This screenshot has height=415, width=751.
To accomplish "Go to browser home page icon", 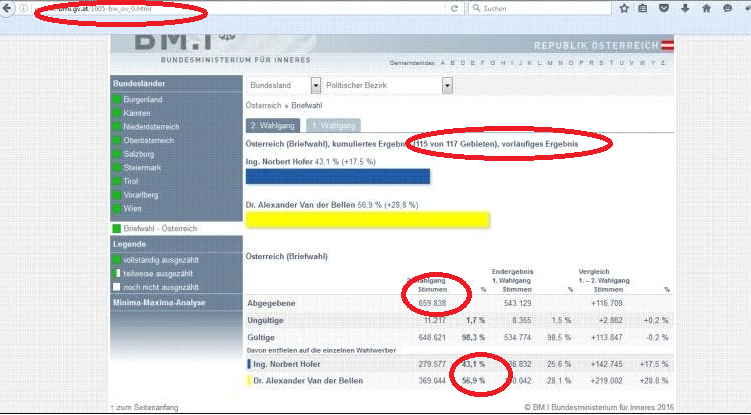I will pyautogui.click(x=706, y=8).
